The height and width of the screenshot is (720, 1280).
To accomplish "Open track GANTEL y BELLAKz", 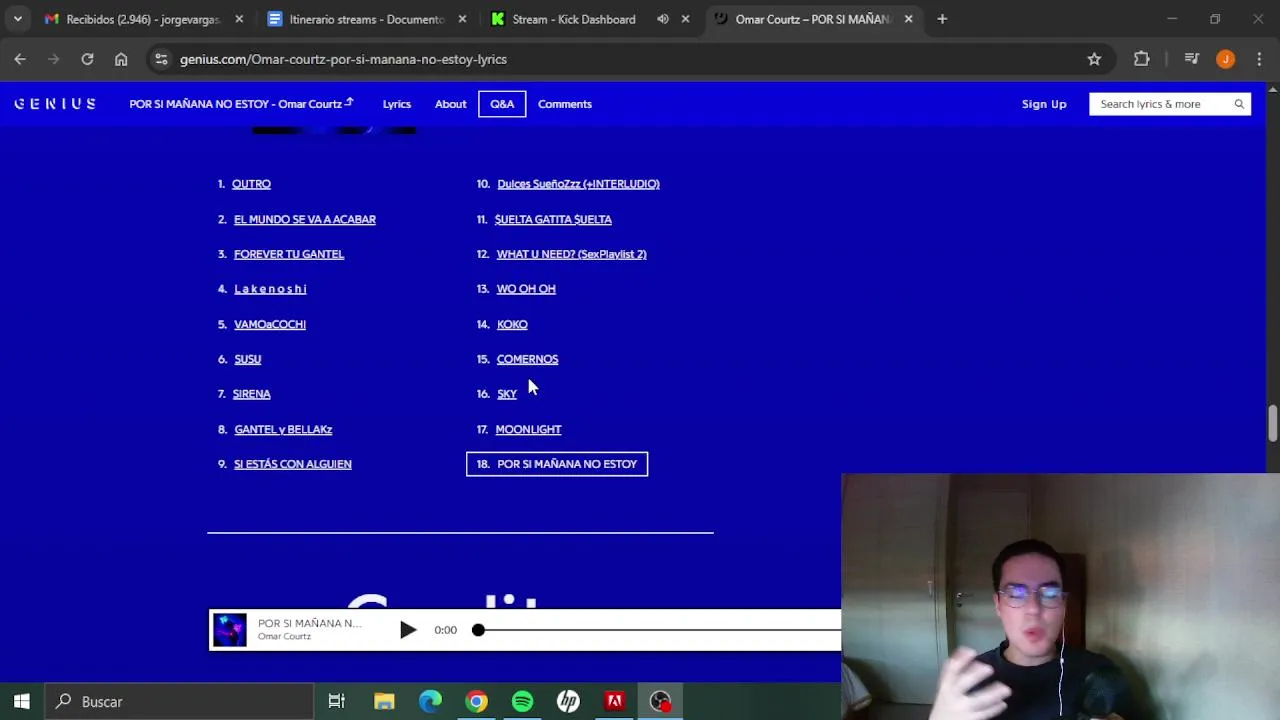I will [283, 429].
